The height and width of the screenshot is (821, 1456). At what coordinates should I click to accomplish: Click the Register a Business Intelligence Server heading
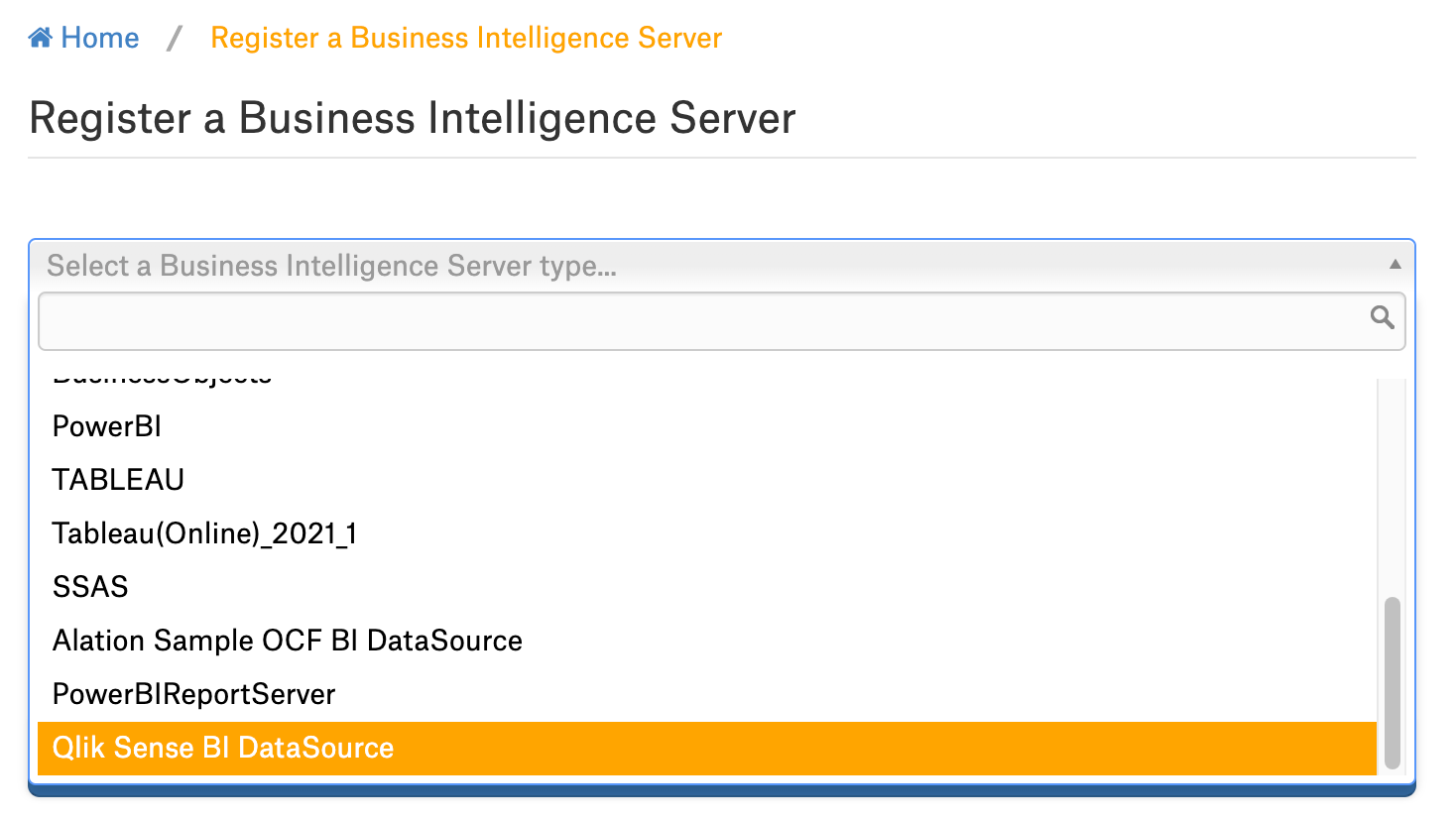412,118
